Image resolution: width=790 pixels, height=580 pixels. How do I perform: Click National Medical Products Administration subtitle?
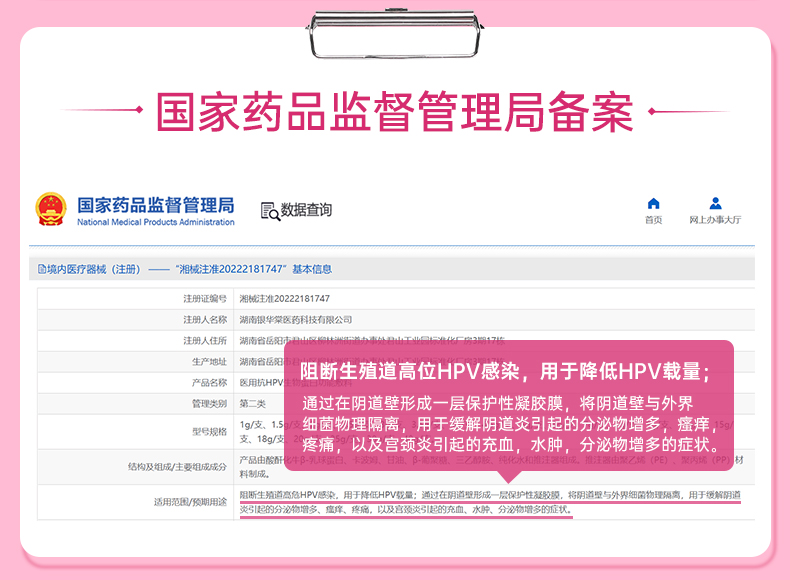point(156,222)
